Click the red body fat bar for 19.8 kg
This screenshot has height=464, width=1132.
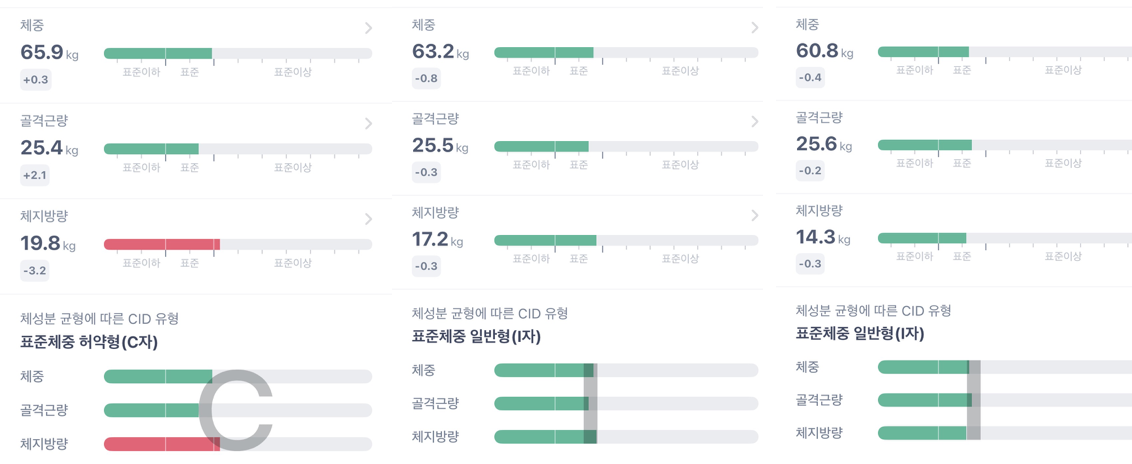pos(162,245)
